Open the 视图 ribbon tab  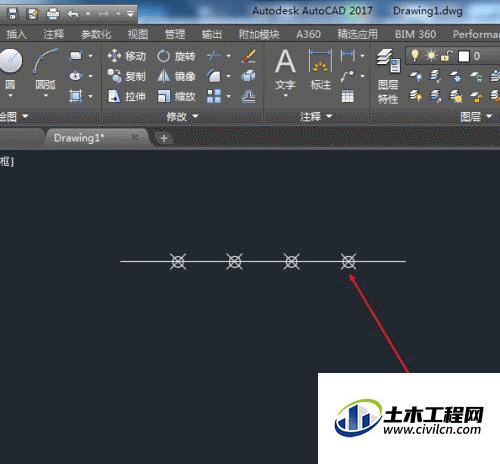(x=138, y=34)
